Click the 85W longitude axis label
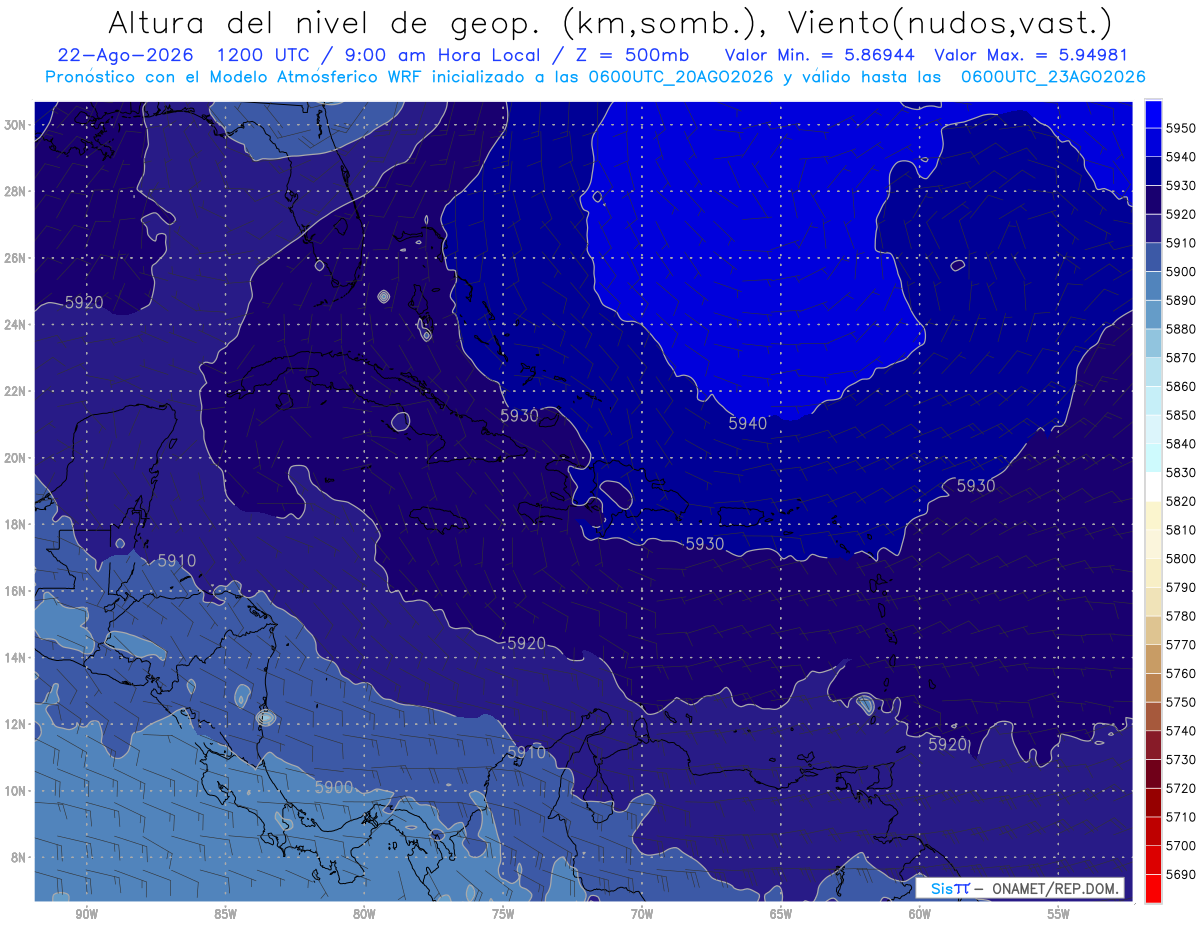The width and height of the screenshot is (1200, 927). pyautogui.click(x=225, y=914)
